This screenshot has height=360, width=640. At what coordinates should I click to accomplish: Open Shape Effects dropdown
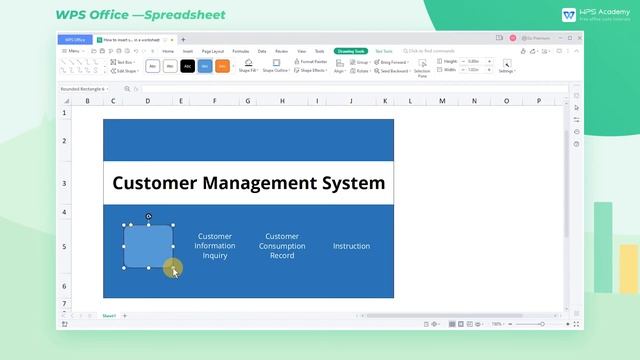[311, 71]
